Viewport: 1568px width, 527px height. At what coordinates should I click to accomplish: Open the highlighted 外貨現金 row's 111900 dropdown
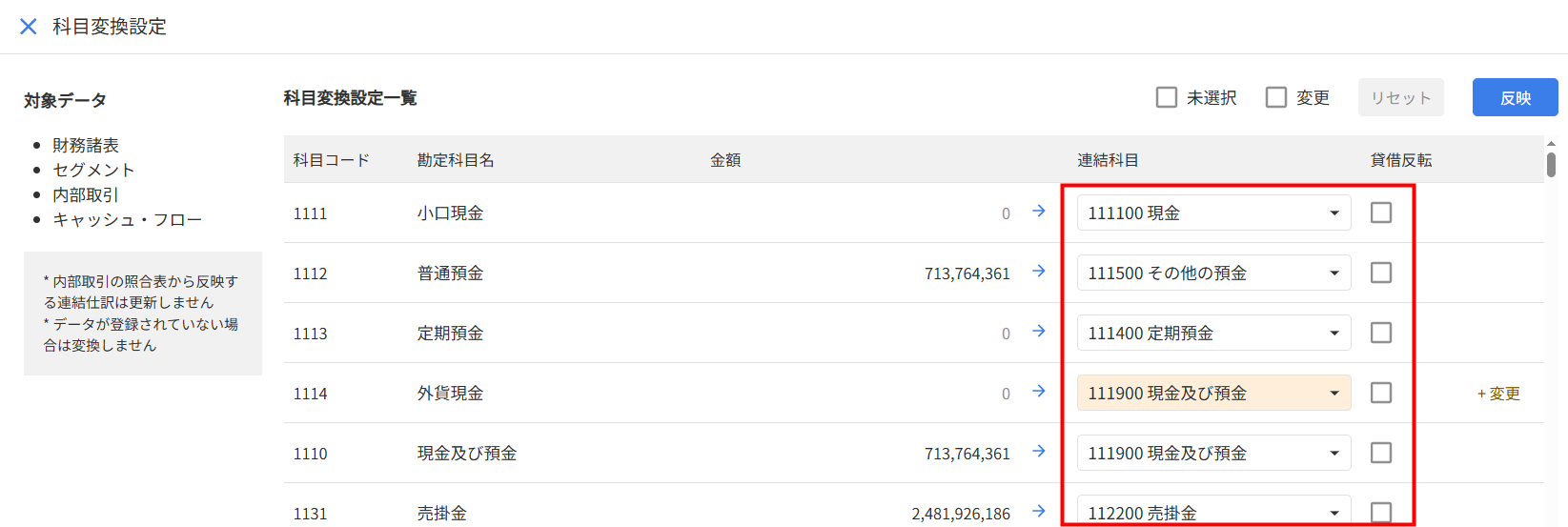click(x=1213, y=393)
